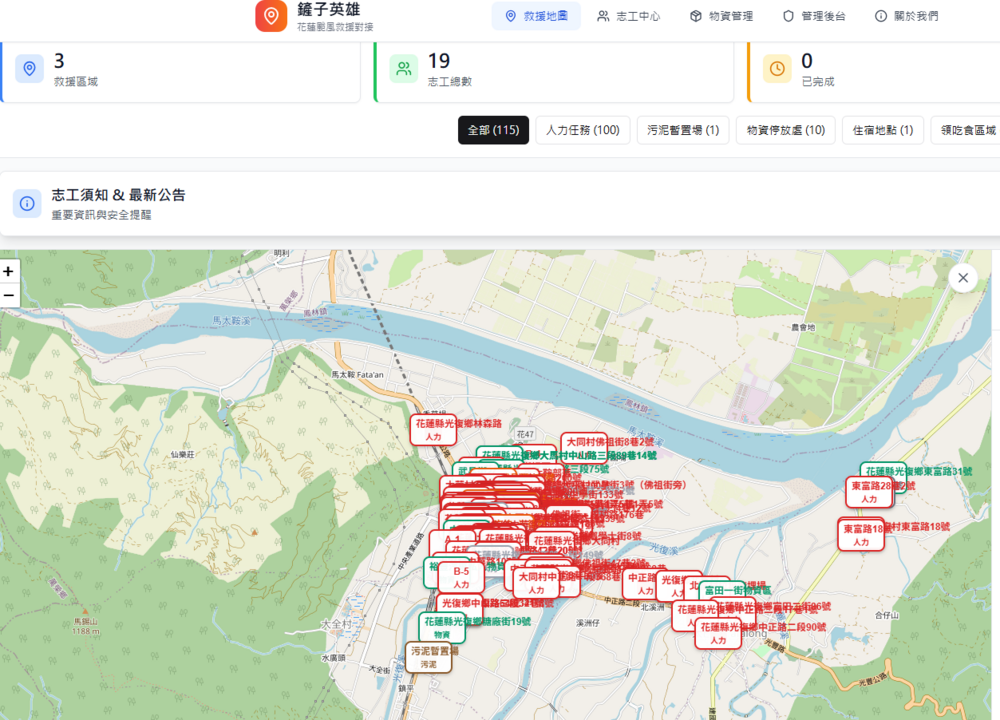Click the 領吃食區域 filter button

(963, 130)
